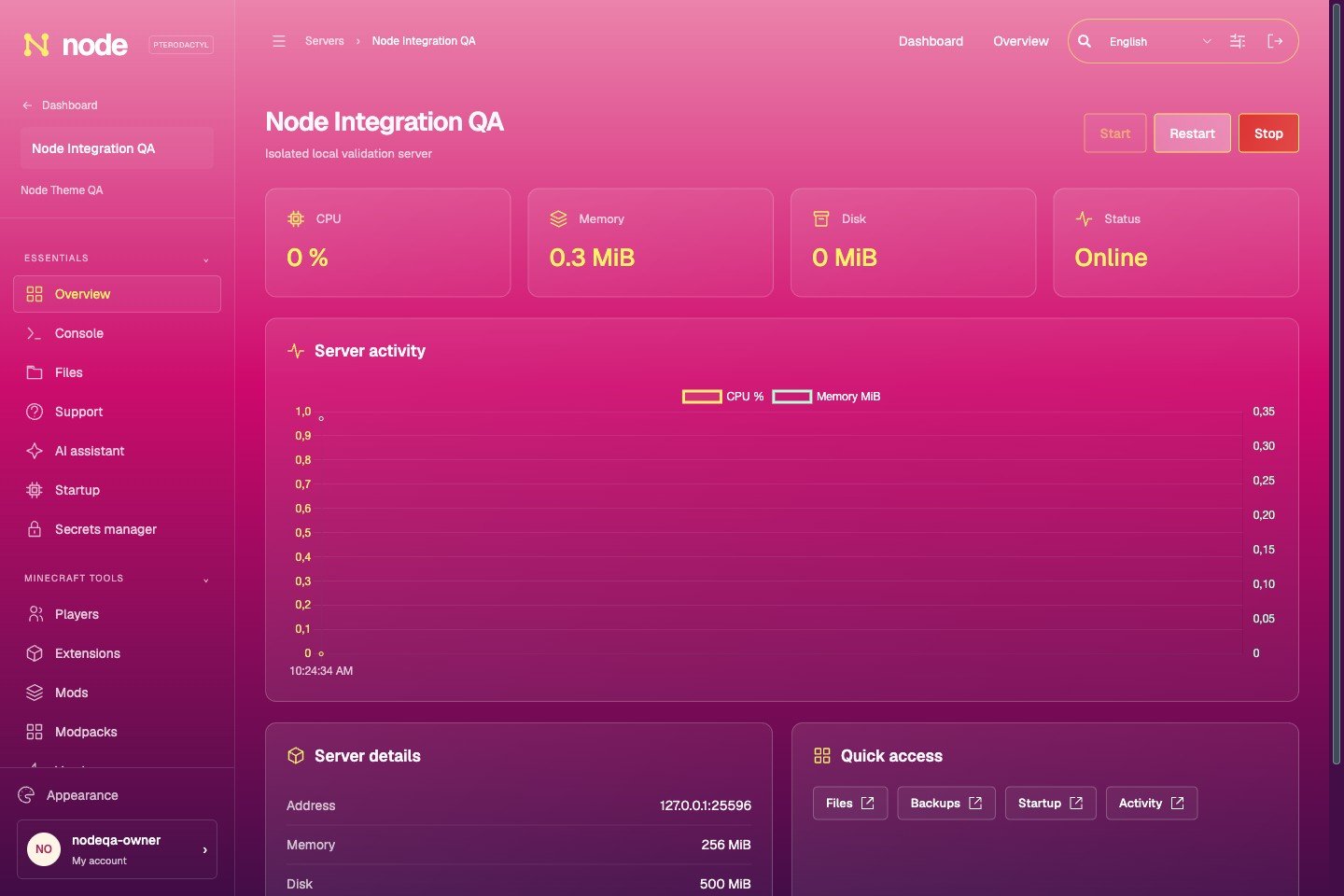Open Backups quick access button
This screenshot has width=1344, height=896.
coord(946,803)
